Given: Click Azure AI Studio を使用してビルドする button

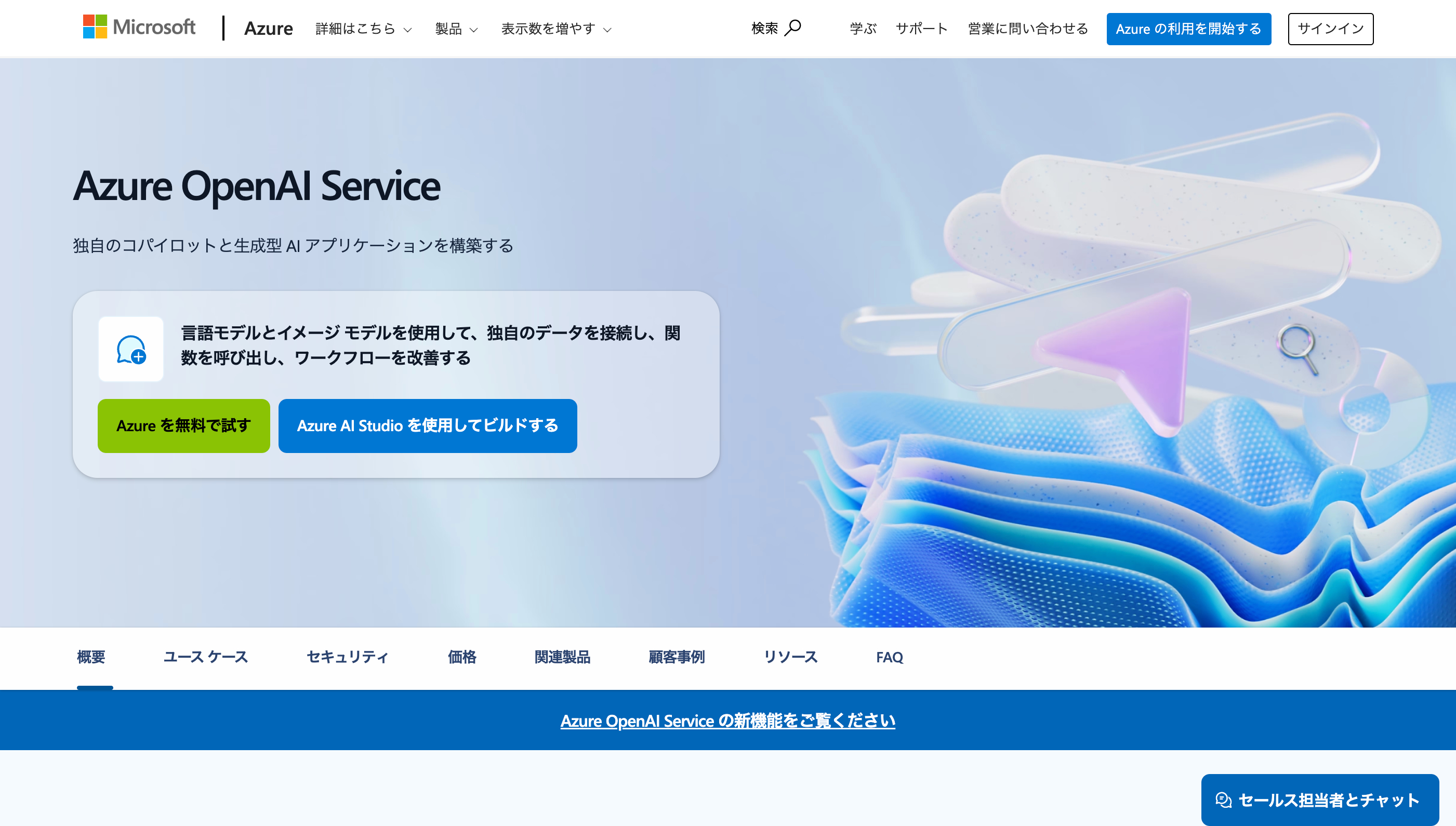Looking at the screenshot, I should (427, 425).
